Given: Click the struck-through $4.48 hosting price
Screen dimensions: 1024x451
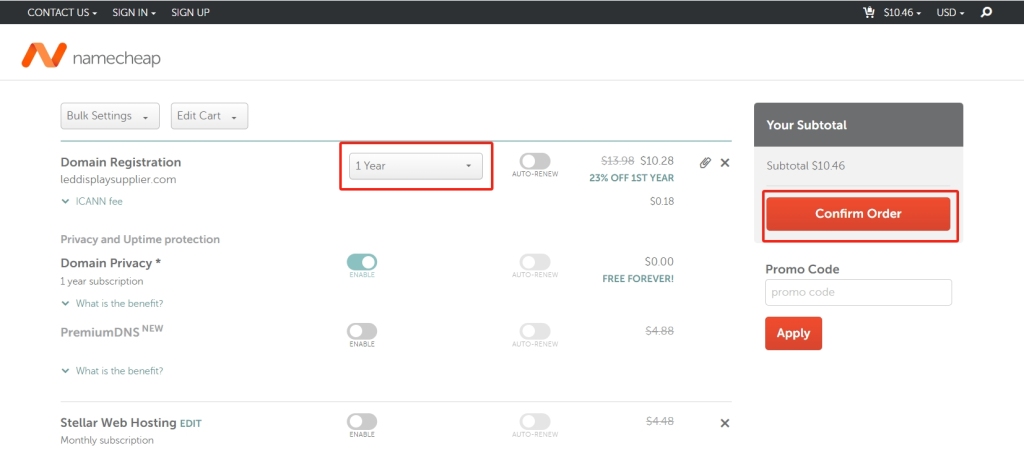Looking at the screenshot, I should click(660, 422).
